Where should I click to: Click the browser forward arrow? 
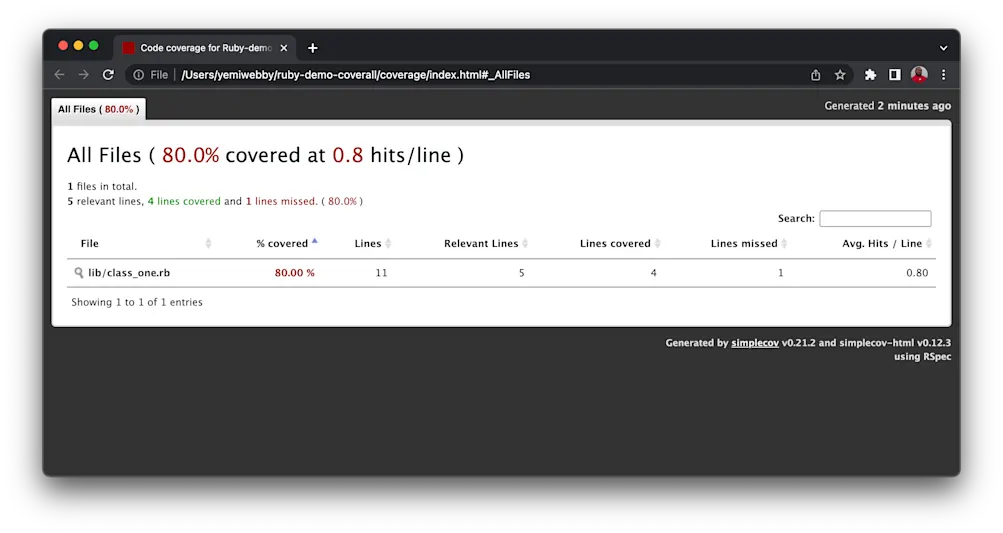click(x=84, y=75)
